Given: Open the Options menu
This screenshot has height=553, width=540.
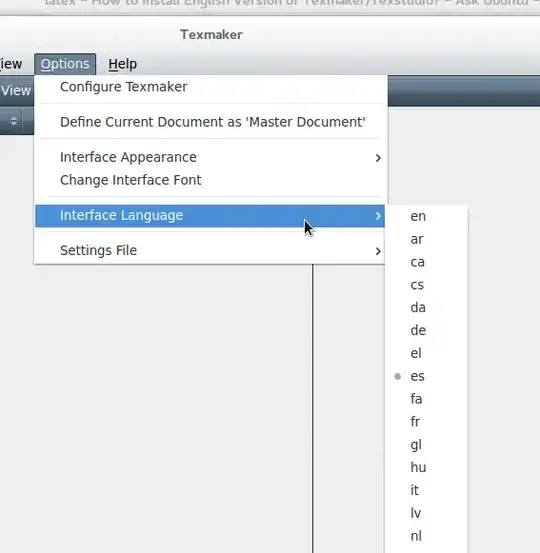Looking at the screenshot, I should click(x=65, y=64).
